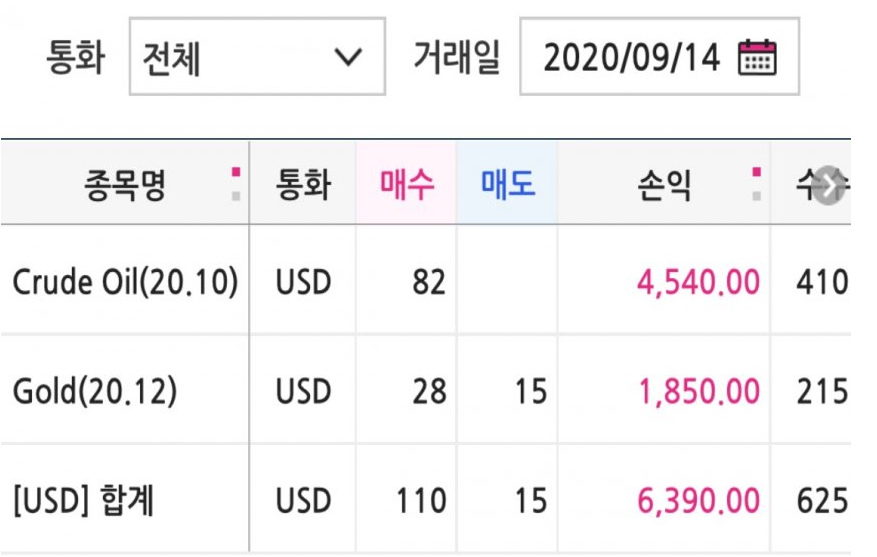Select the 매도 column header

pyautogui.click(x=507, y=183)
